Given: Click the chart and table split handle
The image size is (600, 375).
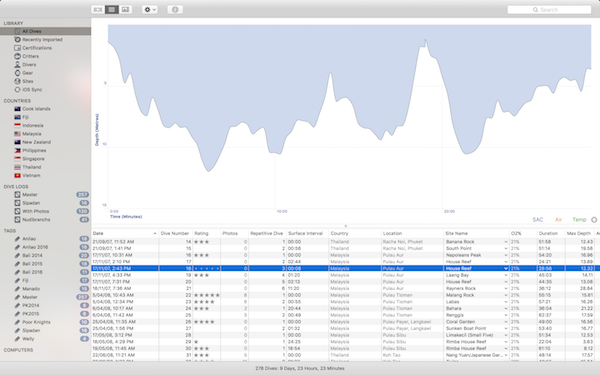Looking at the screenshot, I should click(x=346, y=226).
